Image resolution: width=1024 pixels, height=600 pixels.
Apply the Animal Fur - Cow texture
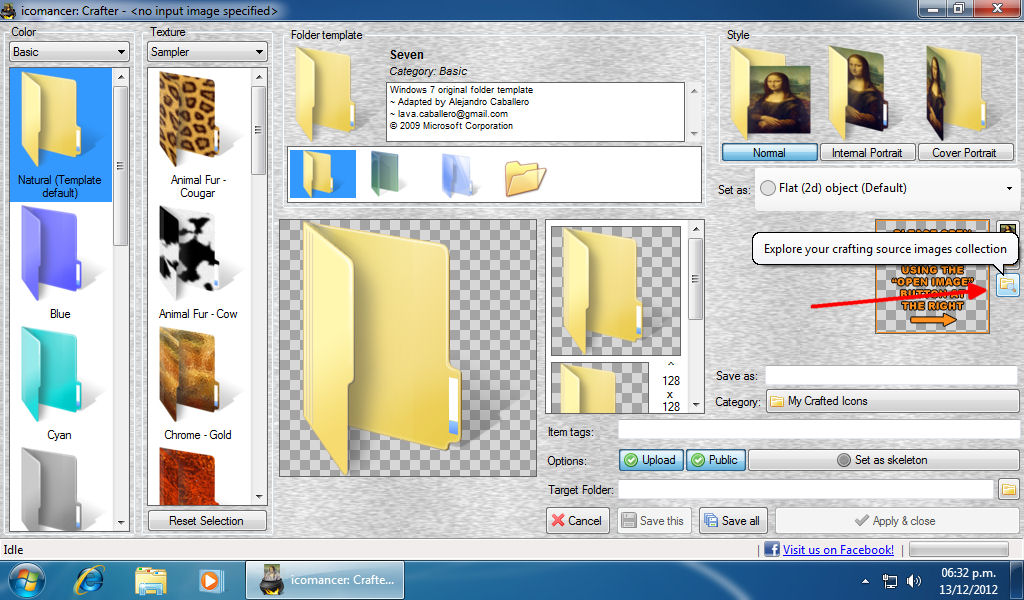click(198, 262)
